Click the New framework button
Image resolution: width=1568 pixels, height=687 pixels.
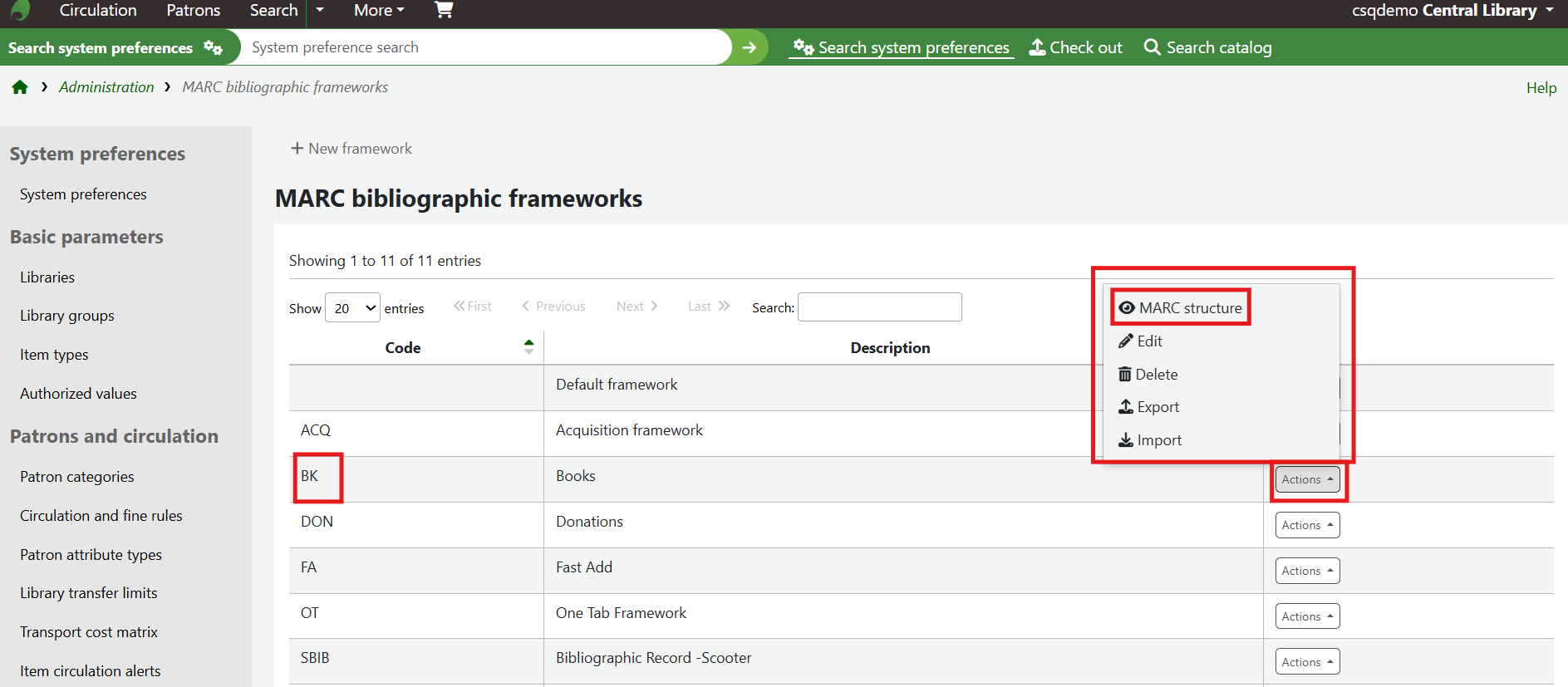(351, 149)
